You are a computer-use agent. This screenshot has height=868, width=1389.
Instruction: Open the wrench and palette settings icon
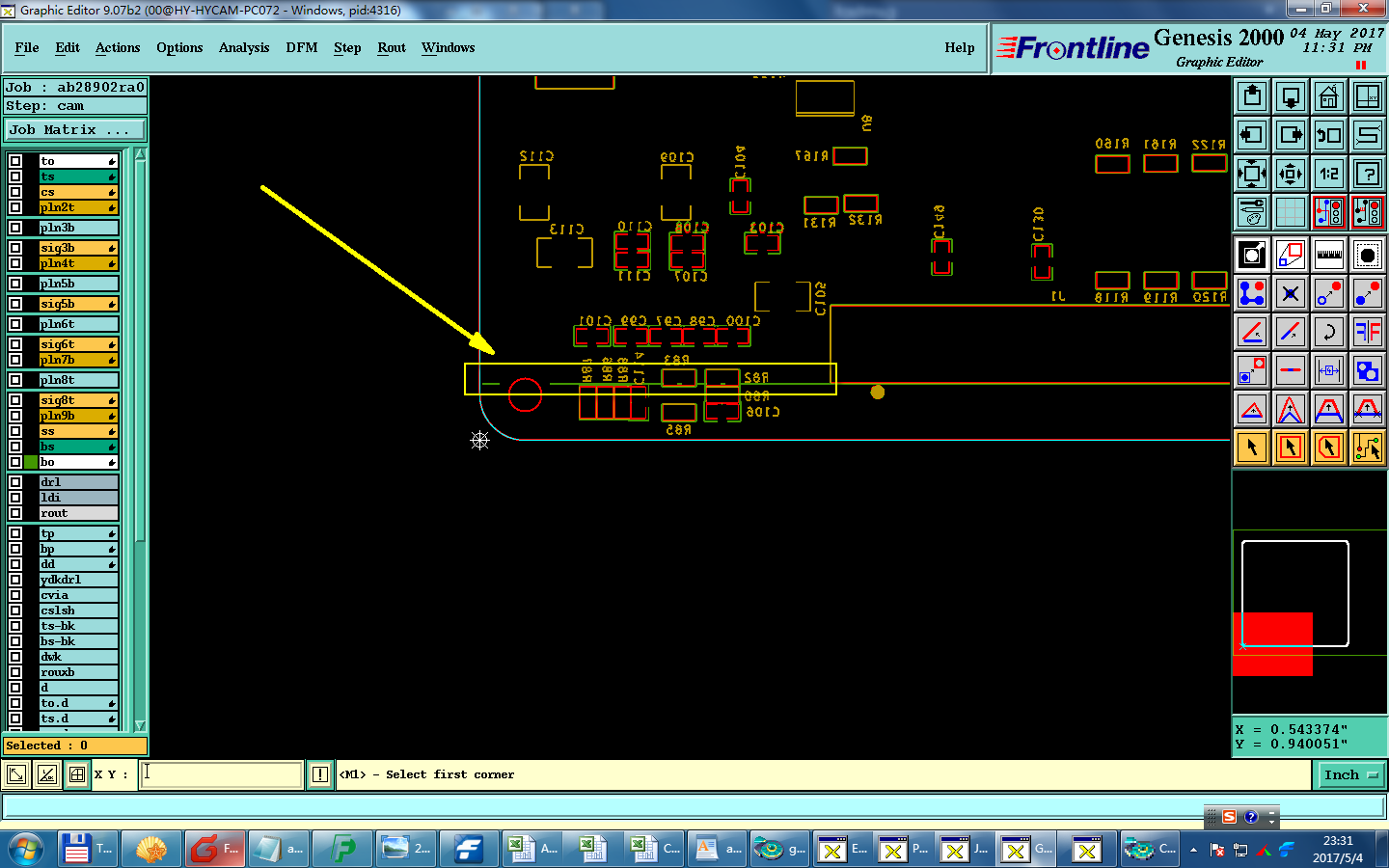[1252, 212]
